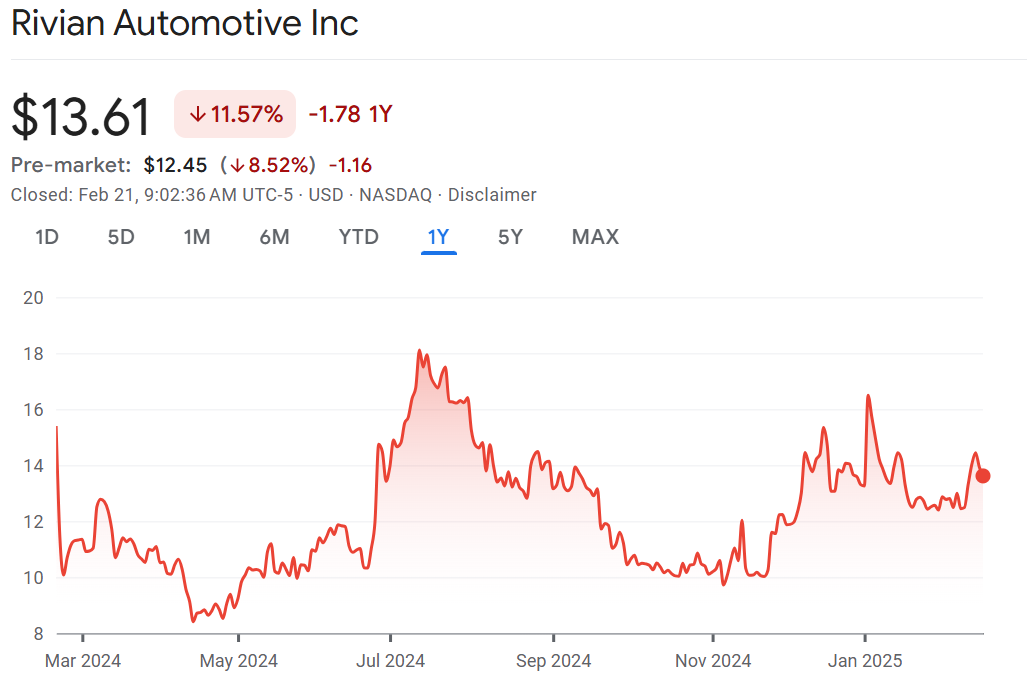
Task: Select the MAX time range
Action: point(595,237)
